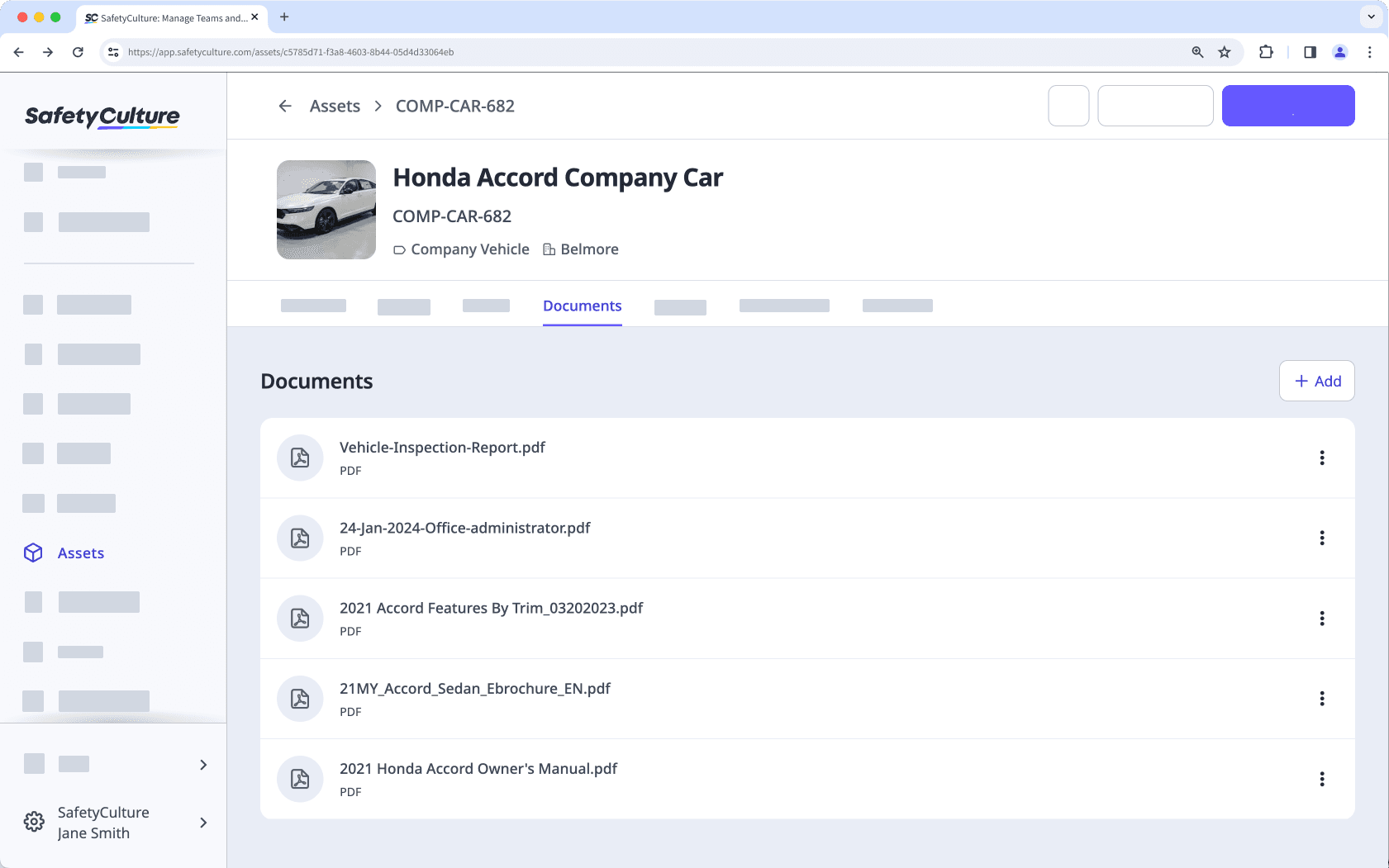Open options for 2021 Honda Accord Owner's Manual.pdf
The width and height of the screenshot is (1389, 868).
pos(1323,779)
